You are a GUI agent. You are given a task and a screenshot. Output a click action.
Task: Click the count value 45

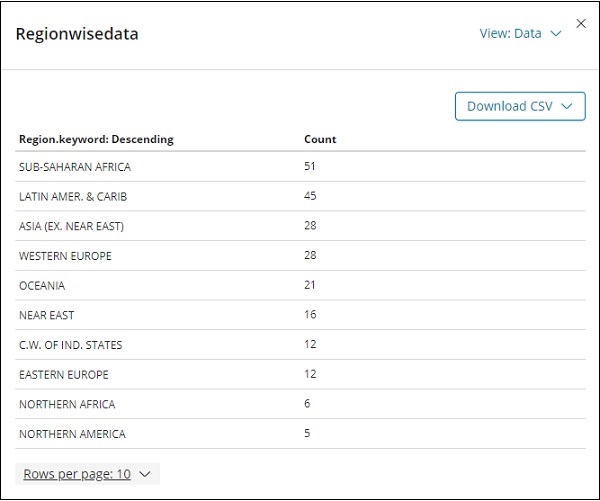310,196
